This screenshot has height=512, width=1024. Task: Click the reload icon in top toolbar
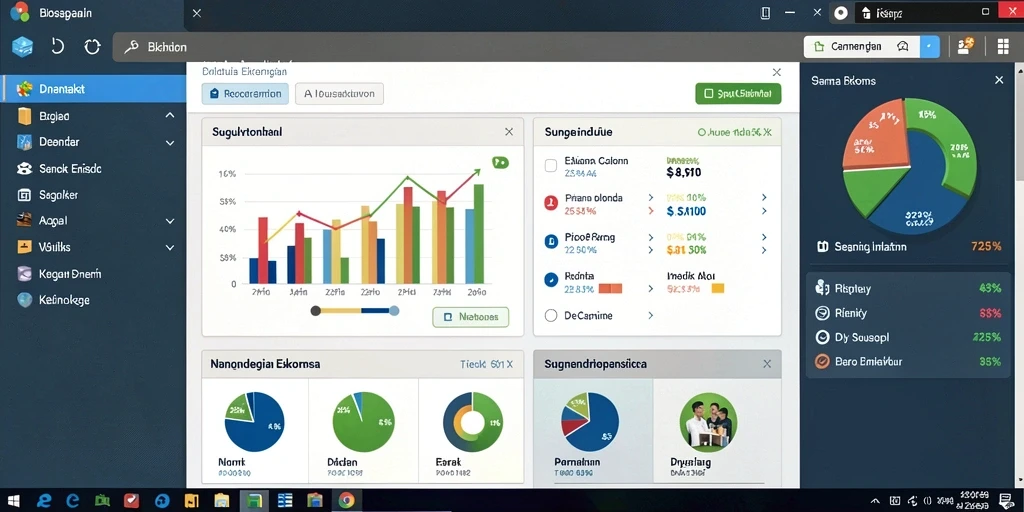tap(92, 47)
